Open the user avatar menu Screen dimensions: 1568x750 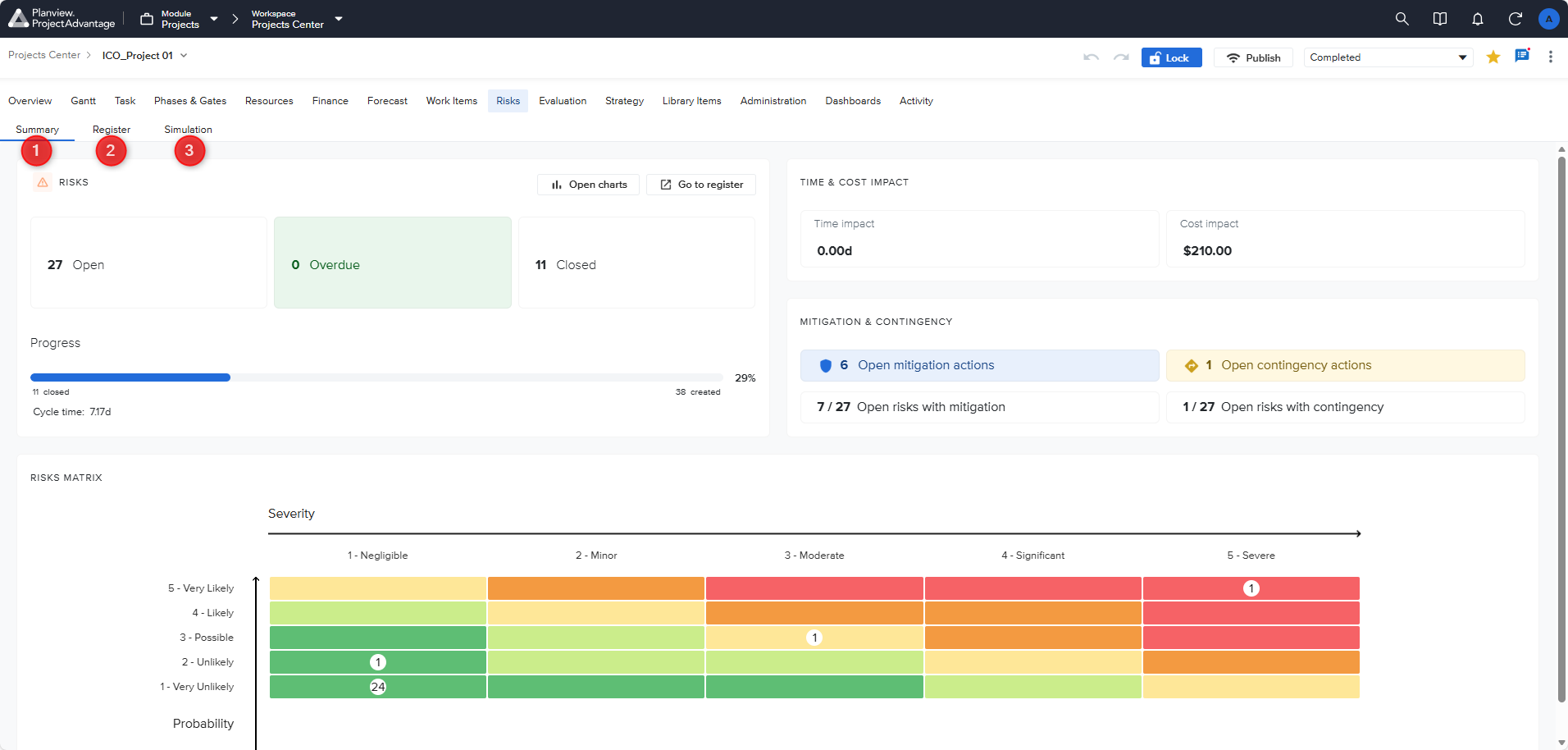pyautogui.click(x=1548, y=19)
